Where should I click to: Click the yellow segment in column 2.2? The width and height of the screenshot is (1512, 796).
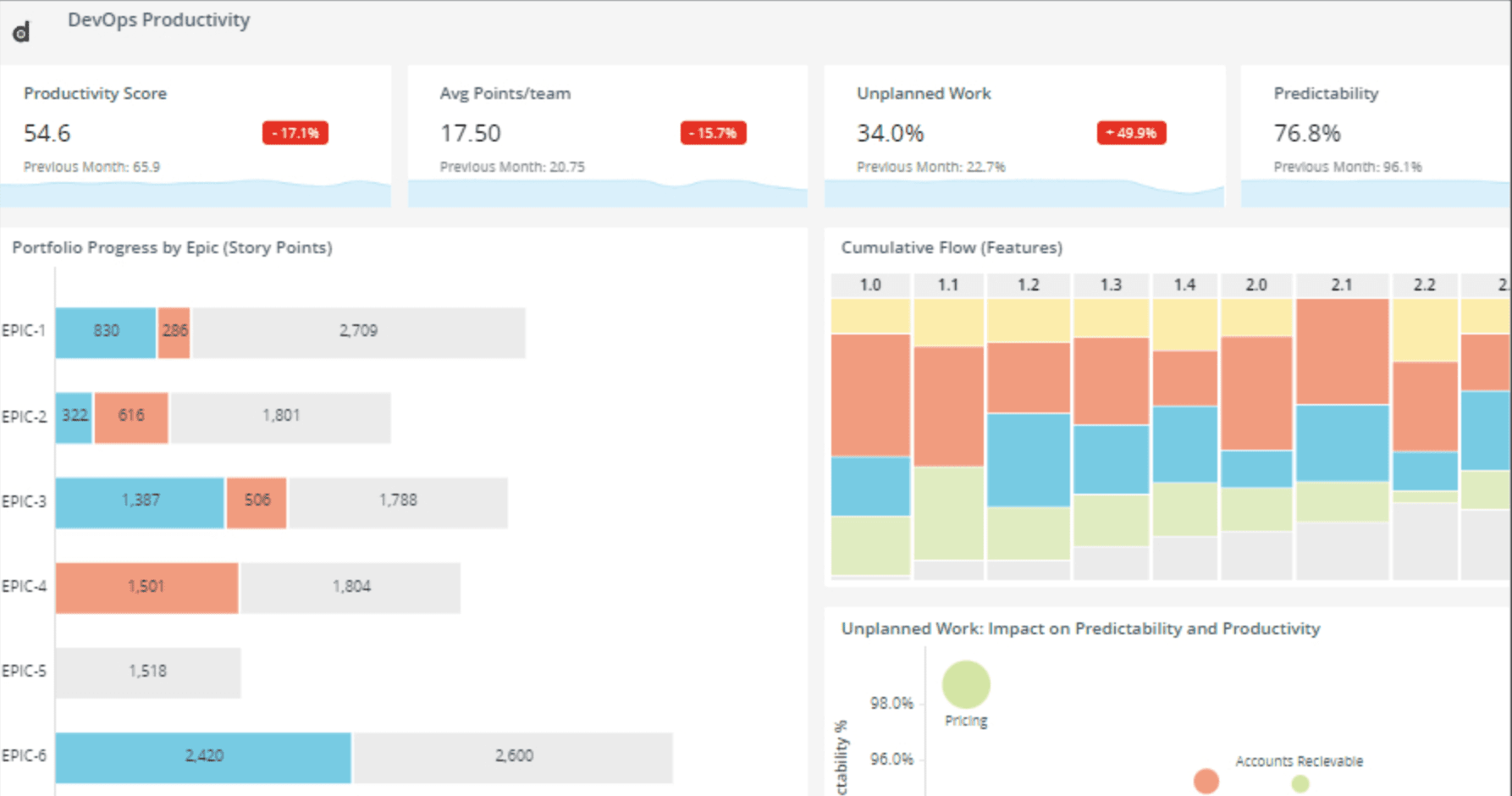point(1425,330)
